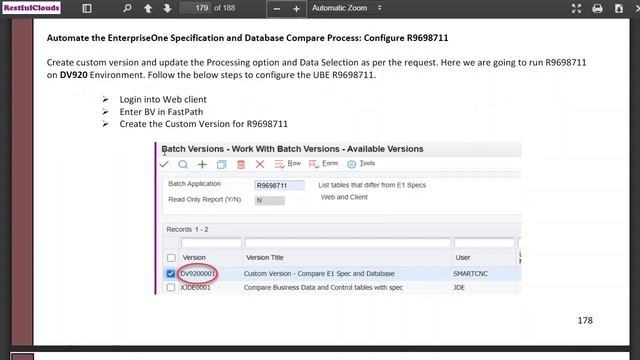This screenshot has width=640, height=360.
Task: Click the red Delete trash icon
Action: (241, 164)
